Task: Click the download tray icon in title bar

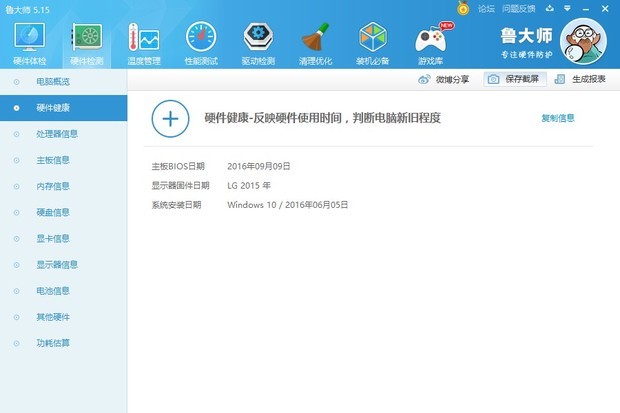Action: point(550,8)
